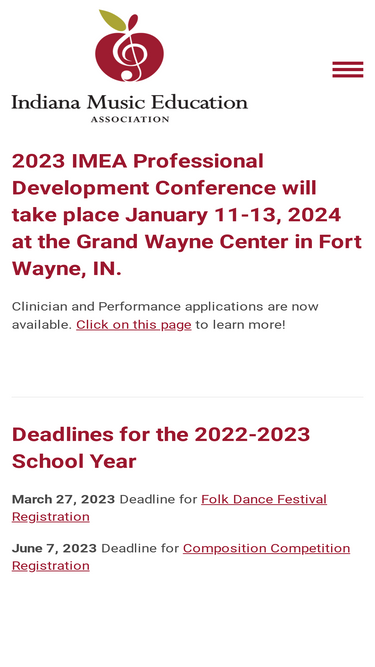This screenshot has width=375, height=667.
Task: Click the Indiana Music Education wordmark
Action: (130, 103)
